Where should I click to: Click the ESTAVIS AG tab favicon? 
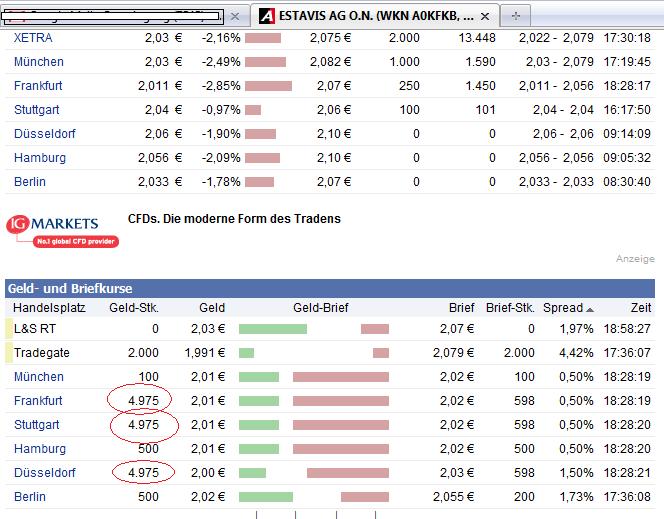[x=266, y=17]
